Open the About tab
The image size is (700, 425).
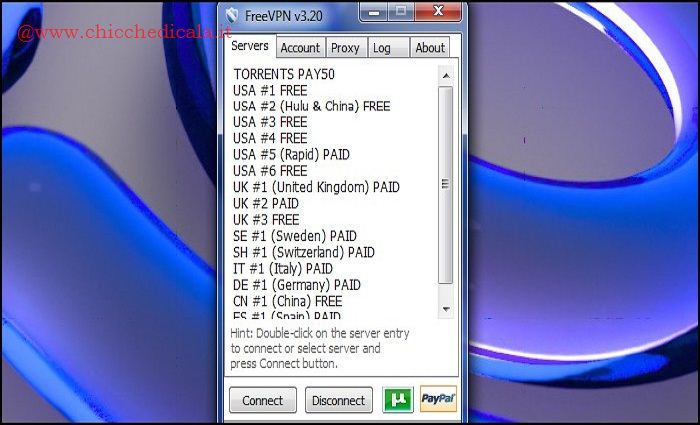(430, 48)
